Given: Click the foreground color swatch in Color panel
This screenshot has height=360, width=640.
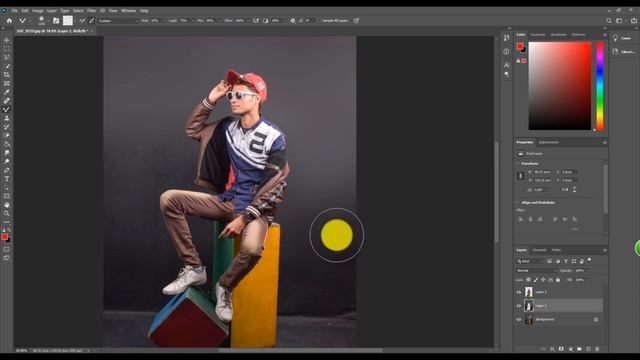Looking at the screenshot, I should click(x=520, y=47).
